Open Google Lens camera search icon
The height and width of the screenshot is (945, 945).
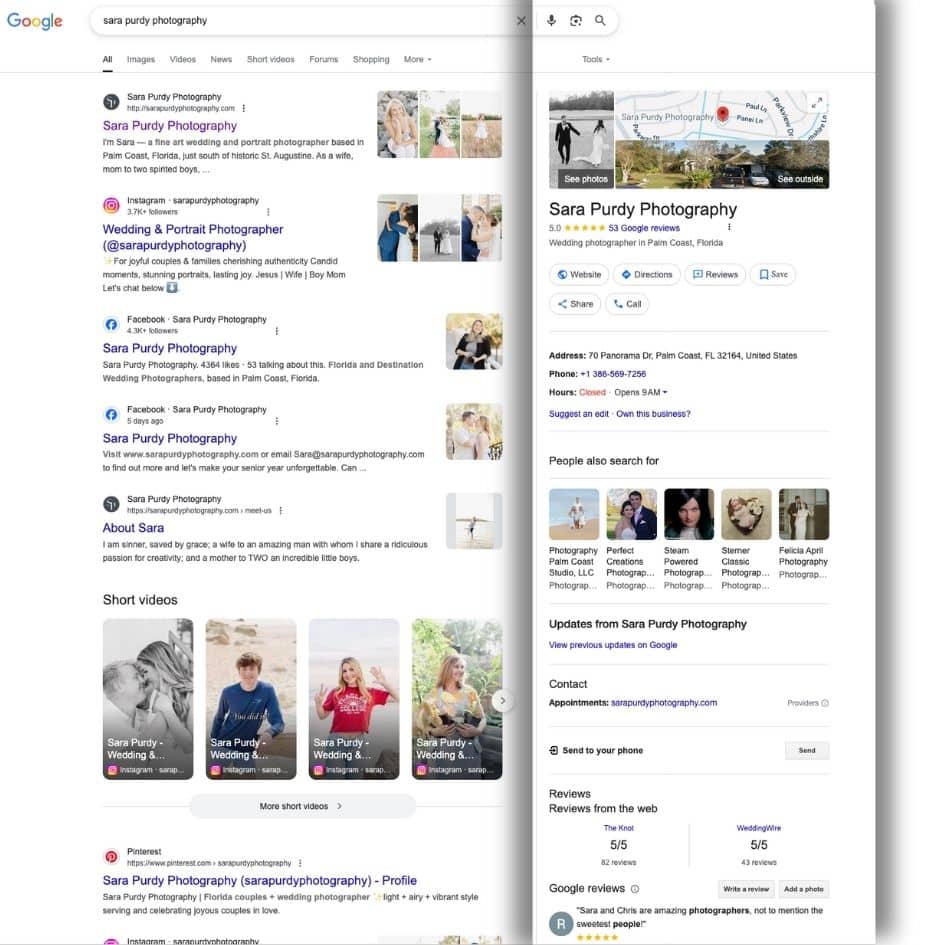click(576, 20)
